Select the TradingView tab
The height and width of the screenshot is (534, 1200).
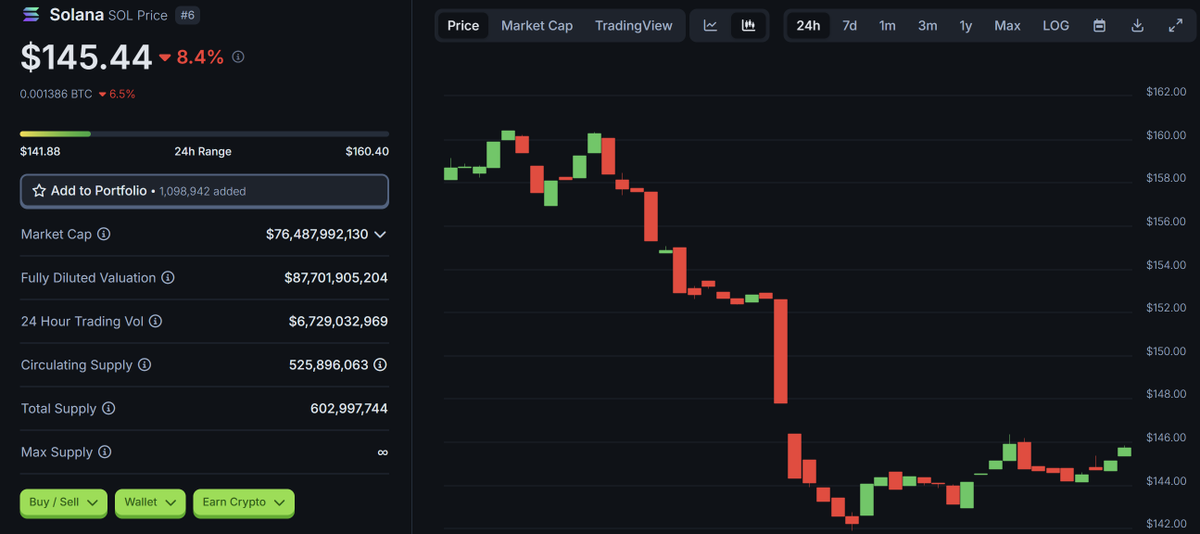click(634, 26)
